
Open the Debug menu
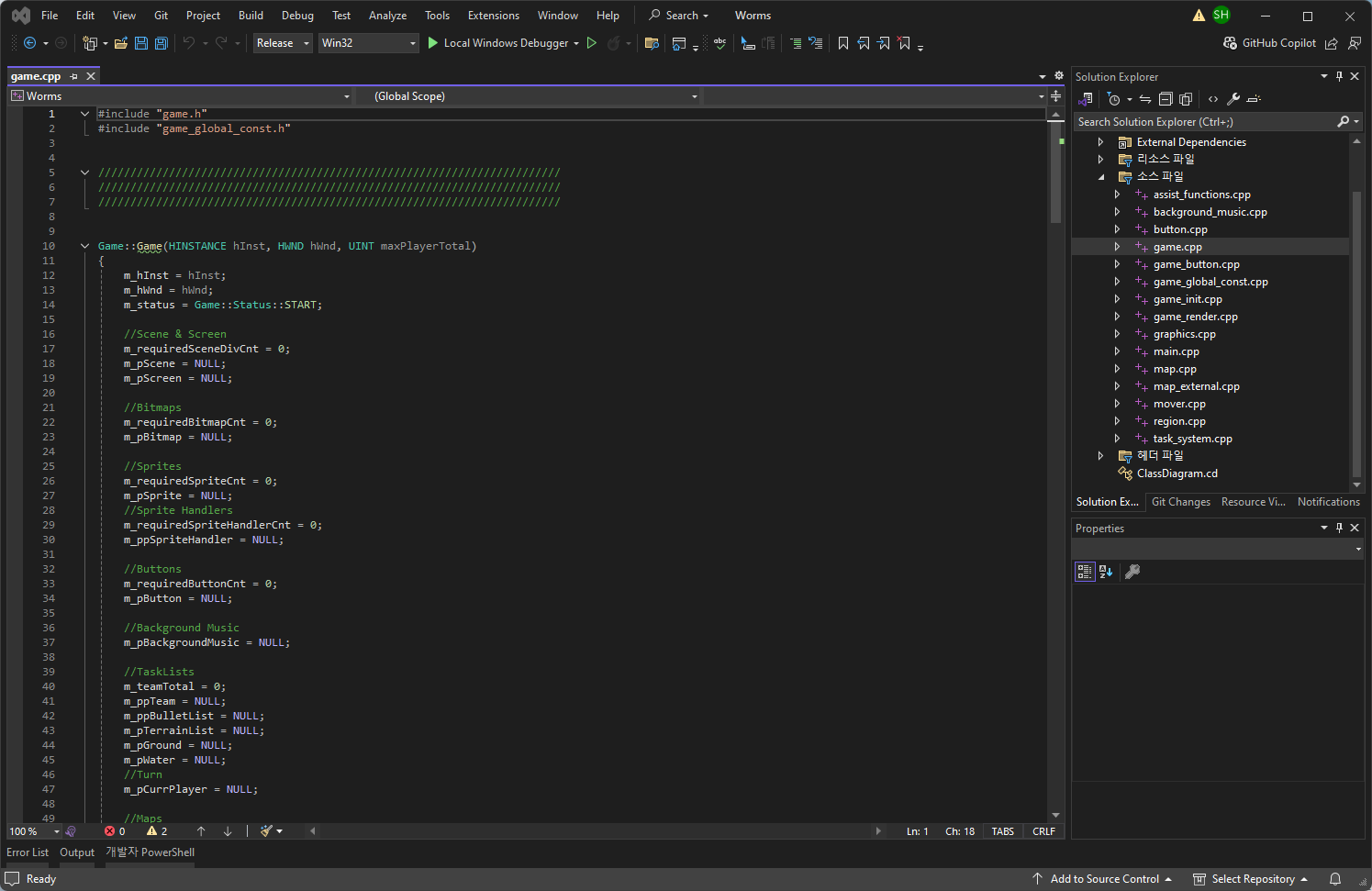click(x=297, y=16)
